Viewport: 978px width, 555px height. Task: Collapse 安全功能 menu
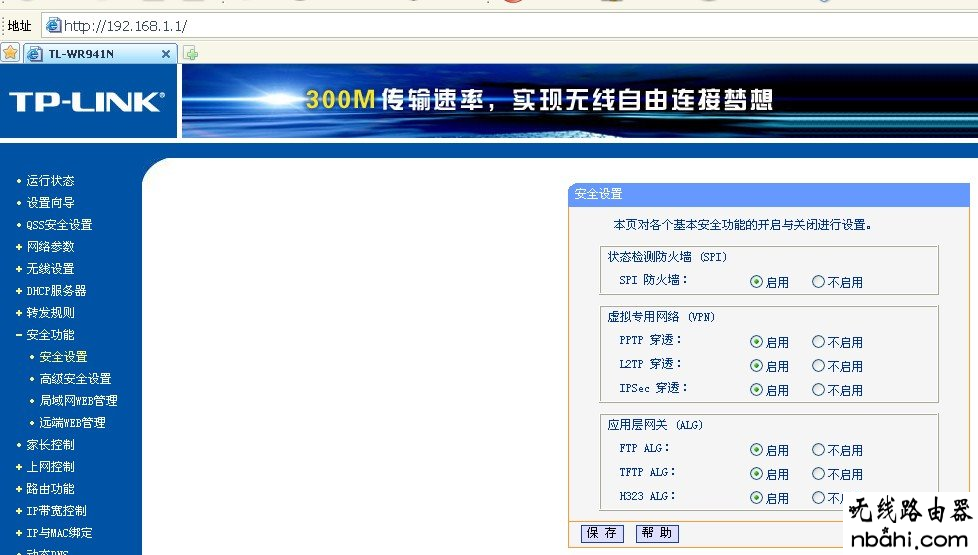pyautogui.click(x=50, y=335)
